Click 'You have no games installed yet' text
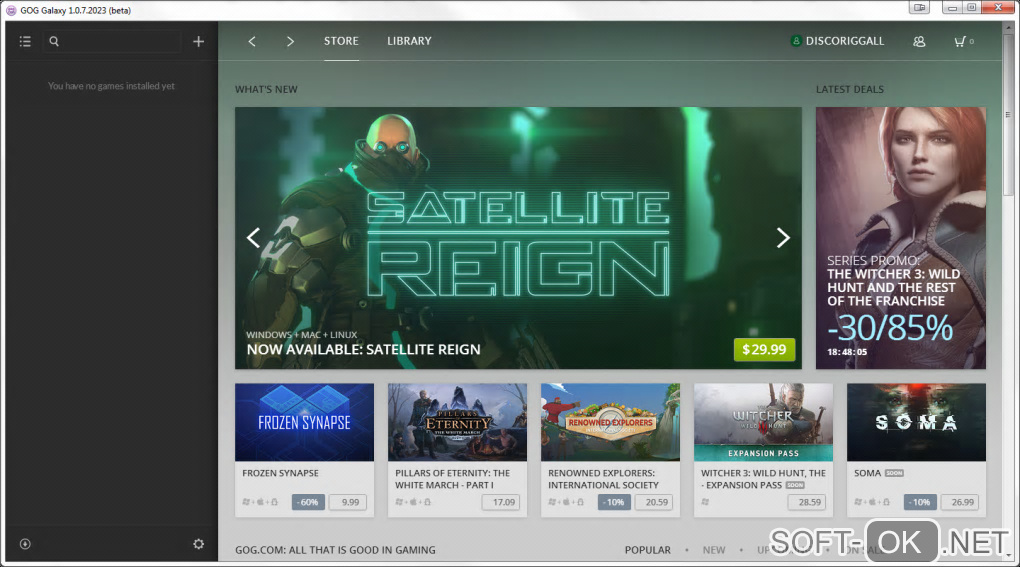Image resolution: width=1020 pixels, height=567 pixels. 111,86
